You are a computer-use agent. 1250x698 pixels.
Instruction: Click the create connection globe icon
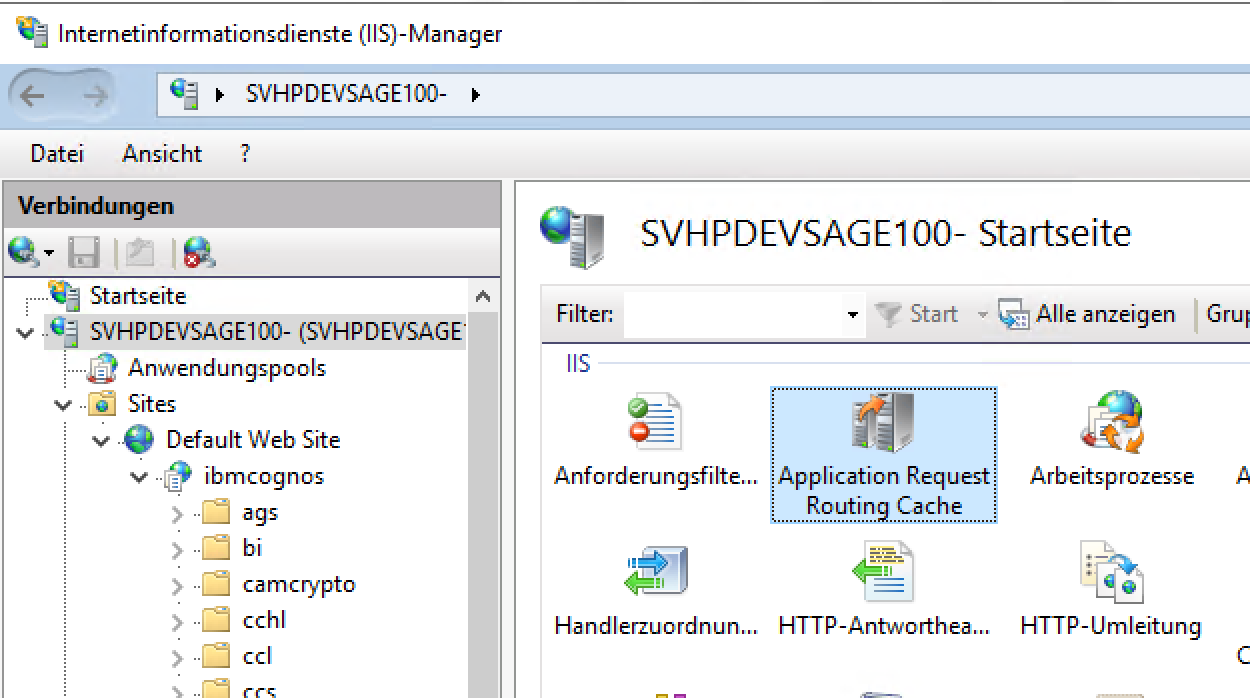(24, 252)
